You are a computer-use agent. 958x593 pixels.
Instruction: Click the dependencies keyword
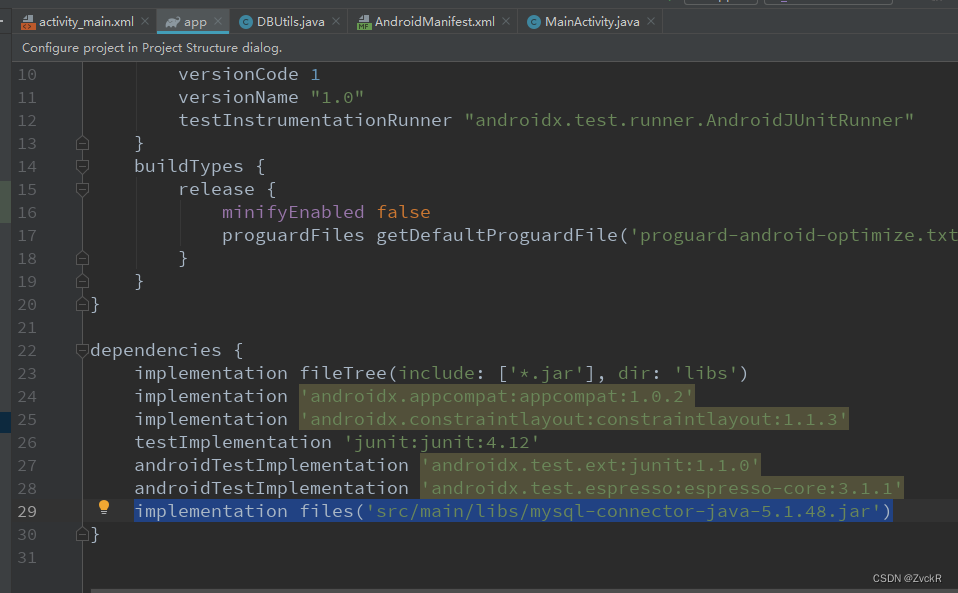click(156, 351)
